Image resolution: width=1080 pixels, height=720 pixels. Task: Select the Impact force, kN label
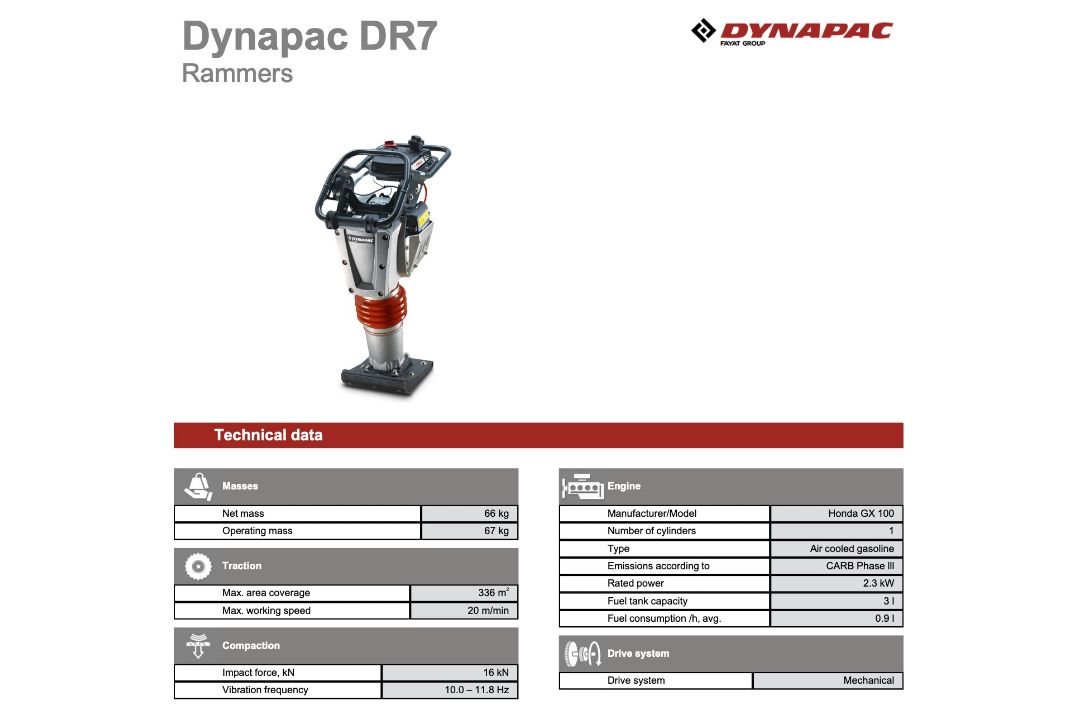[x=258, y=672]
